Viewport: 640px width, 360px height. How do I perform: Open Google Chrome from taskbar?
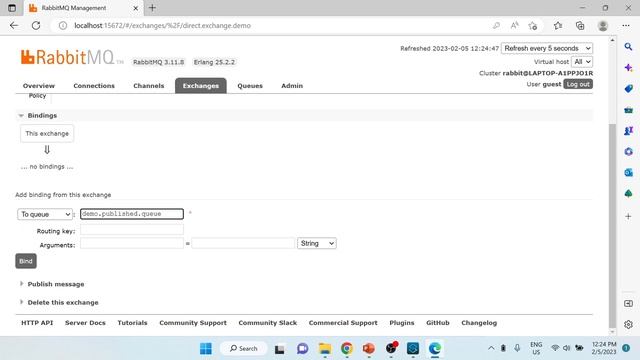[x=347, y=349]
